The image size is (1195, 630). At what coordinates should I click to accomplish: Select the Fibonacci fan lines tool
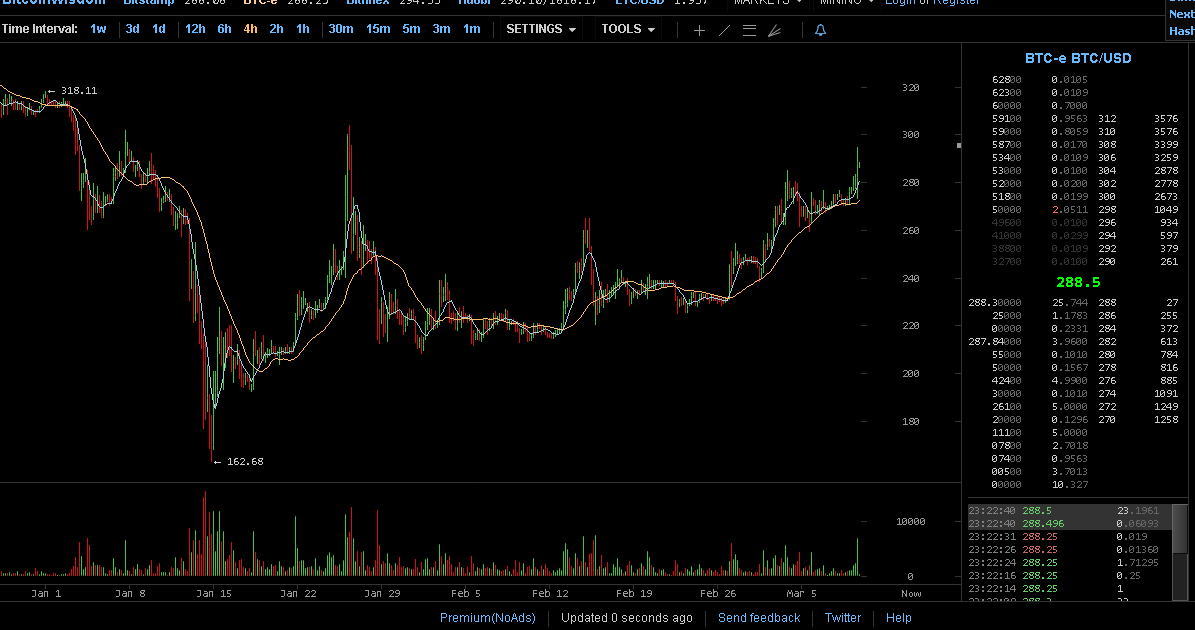click(774, 30)
